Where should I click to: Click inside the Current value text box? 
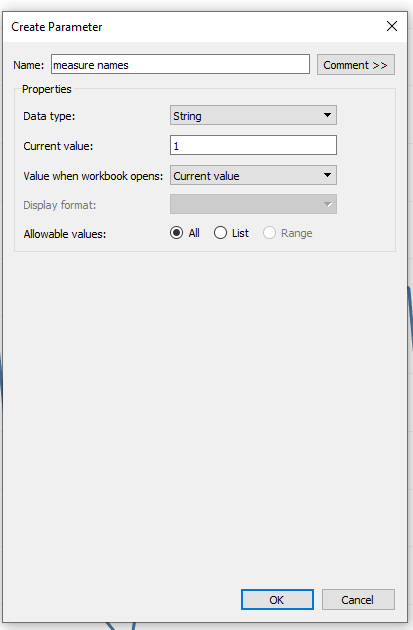(253, 145)
